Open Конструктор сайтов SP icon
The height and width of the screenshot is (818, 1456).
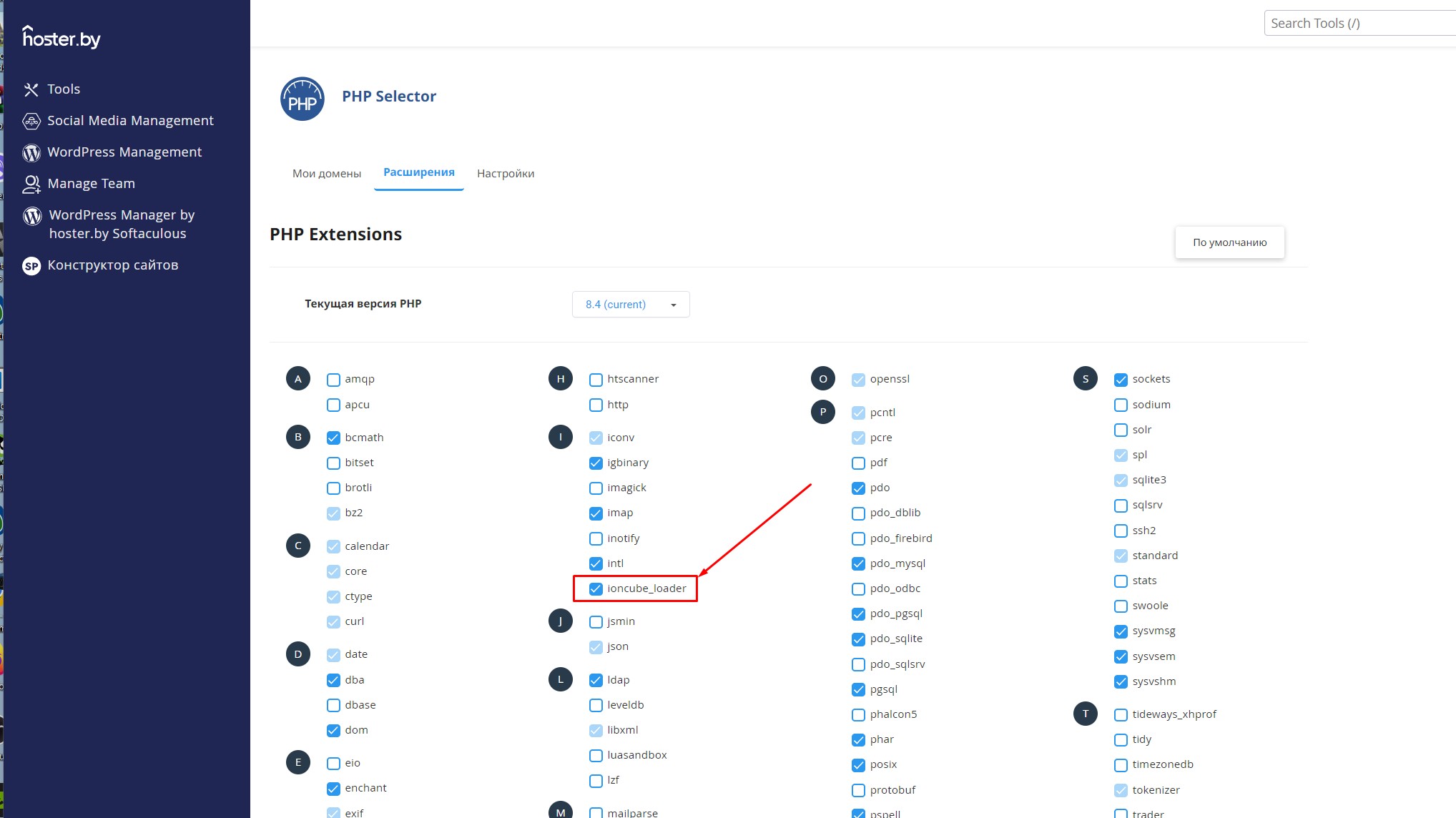tap(31, 266)
